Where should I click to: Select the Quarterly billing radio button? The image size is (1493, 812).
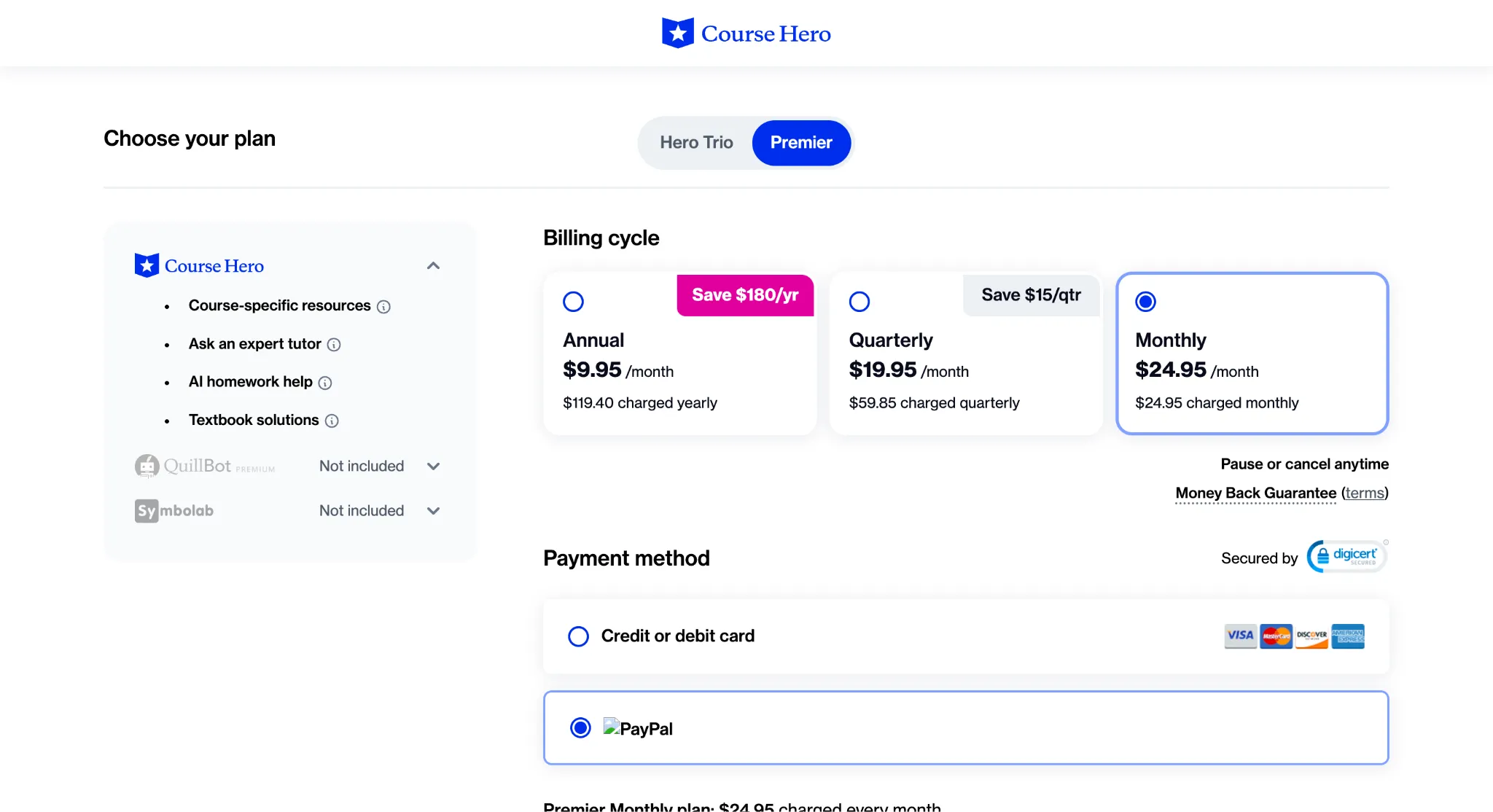coord(859,301)
